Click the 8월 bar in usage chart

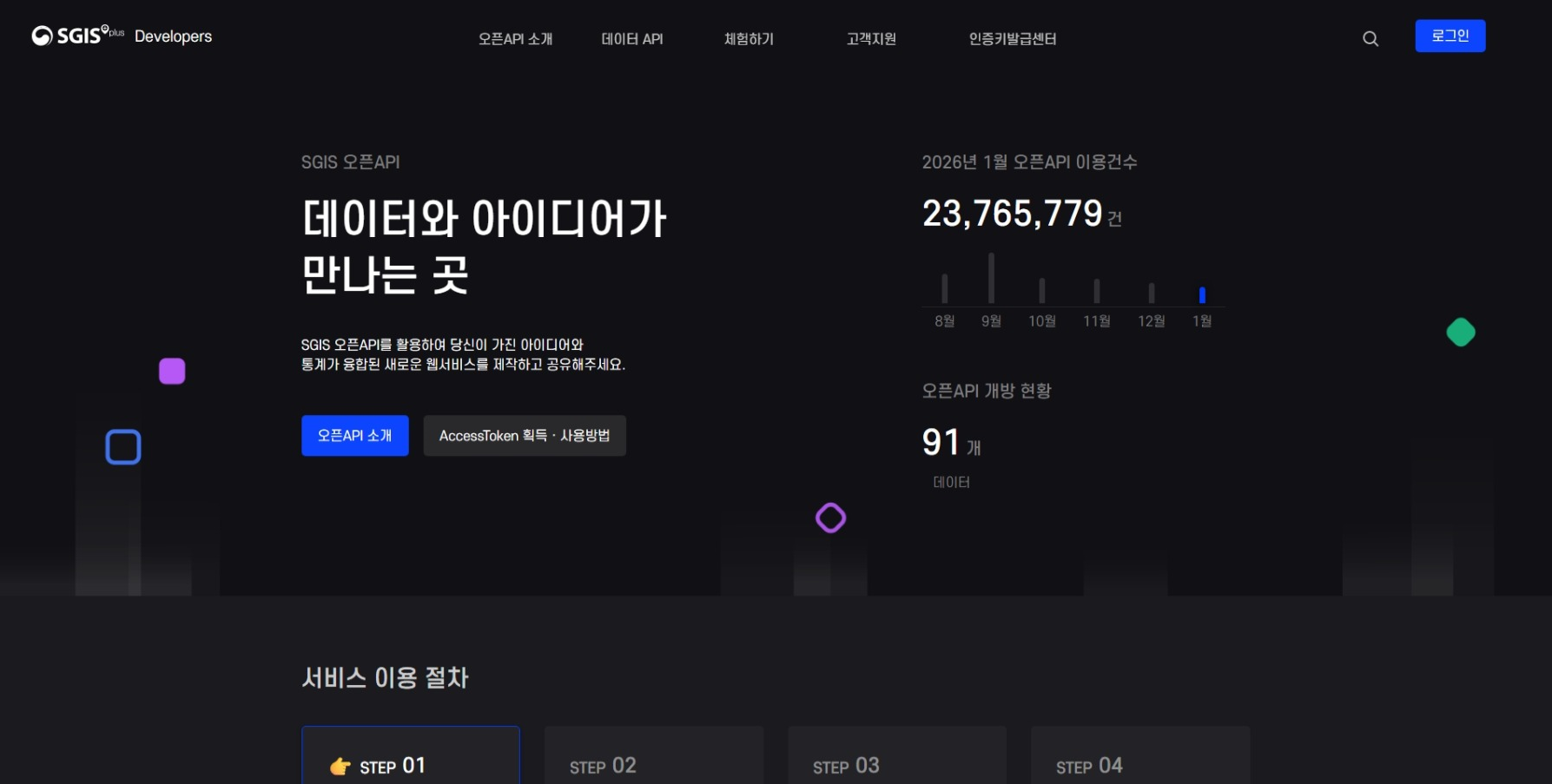point(945,288)
